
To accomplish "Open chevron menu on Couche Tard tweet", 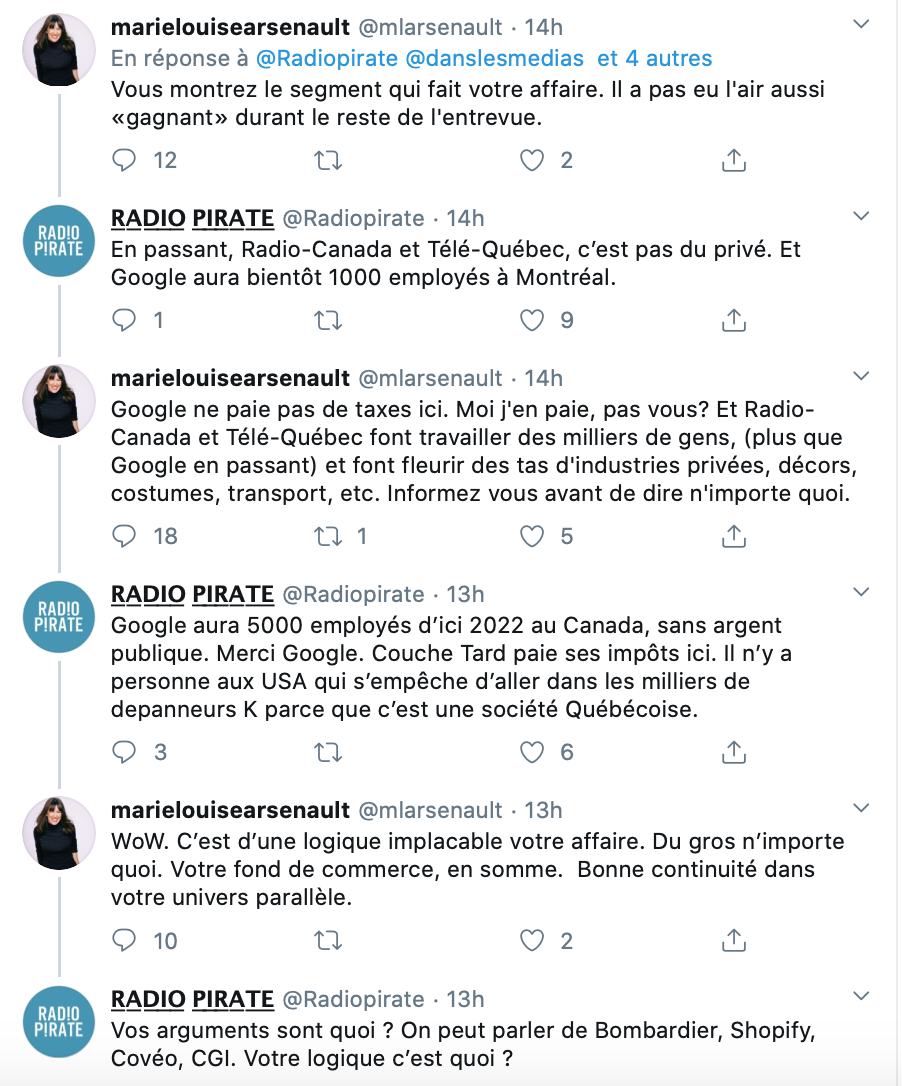I will tap(860, 592).
